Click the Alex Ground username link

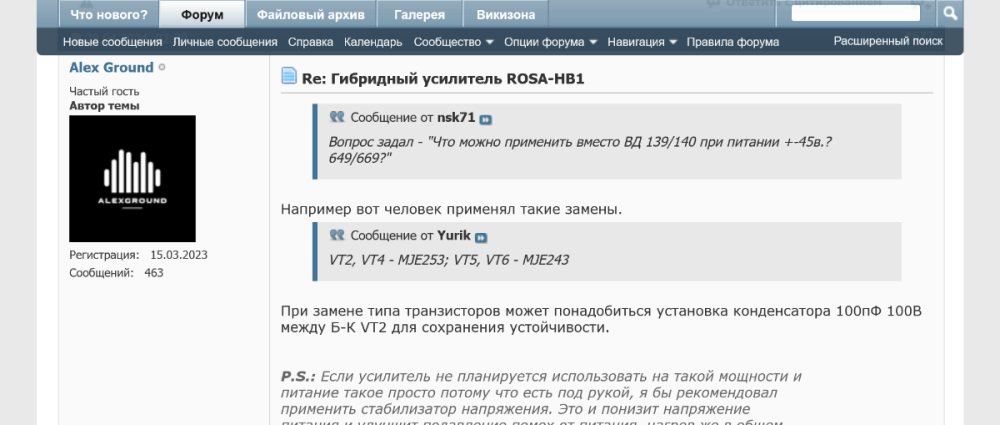[111, 68]
